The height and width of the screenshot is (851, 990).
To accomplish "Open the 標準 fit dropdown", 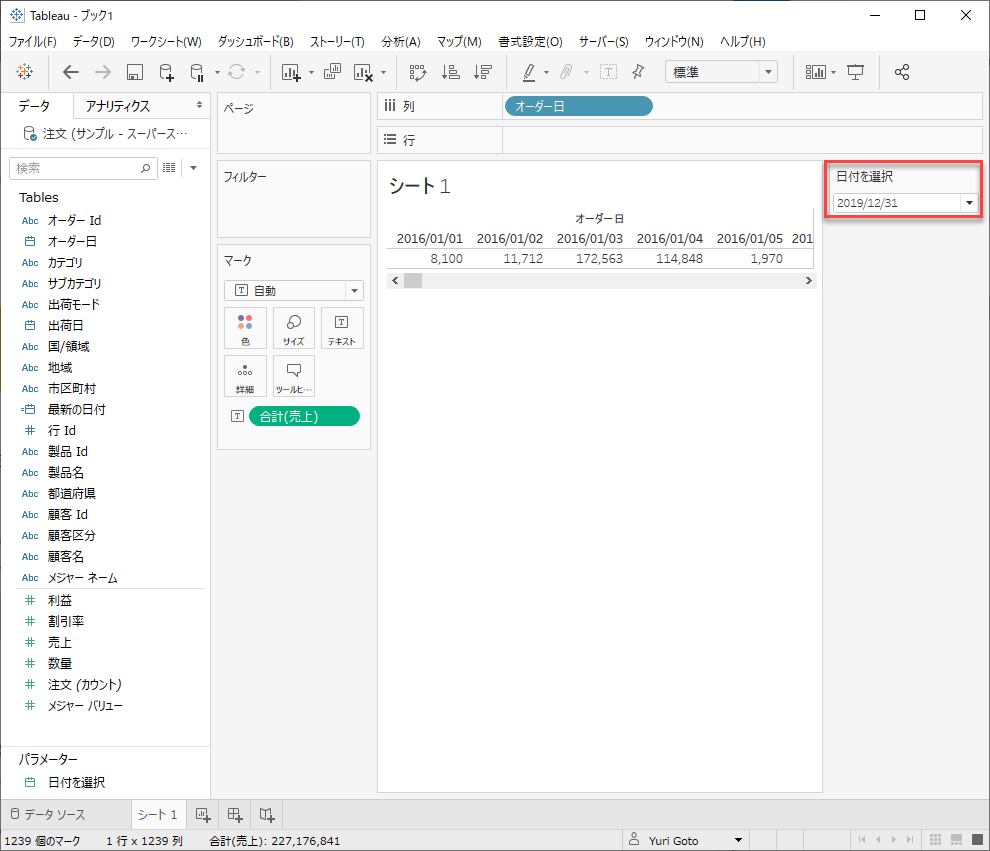I will pyautogui.click(x=766, y=72).
